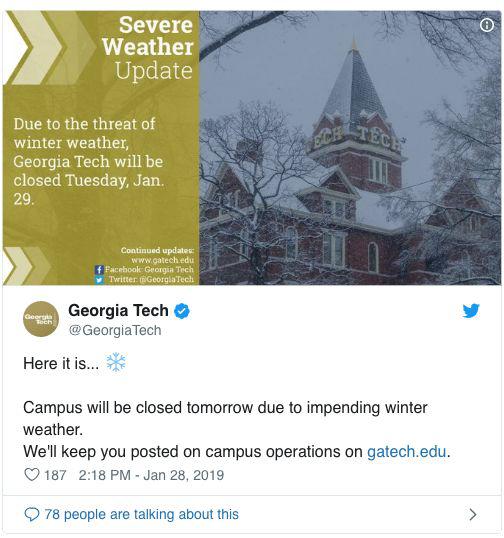Viewport: 504px width, 538px height.
Task: Expand the conversation with the right chevron
Action: 473,514
